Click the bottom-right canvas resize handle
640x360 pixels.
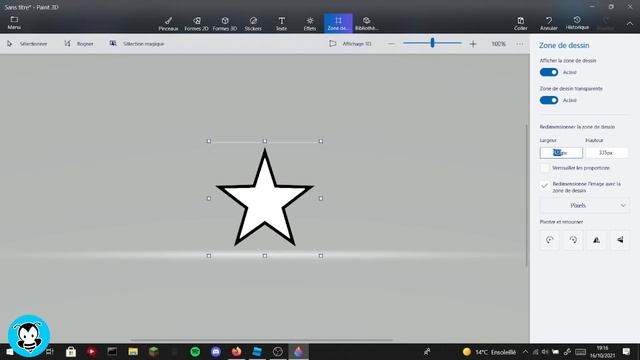321,256
